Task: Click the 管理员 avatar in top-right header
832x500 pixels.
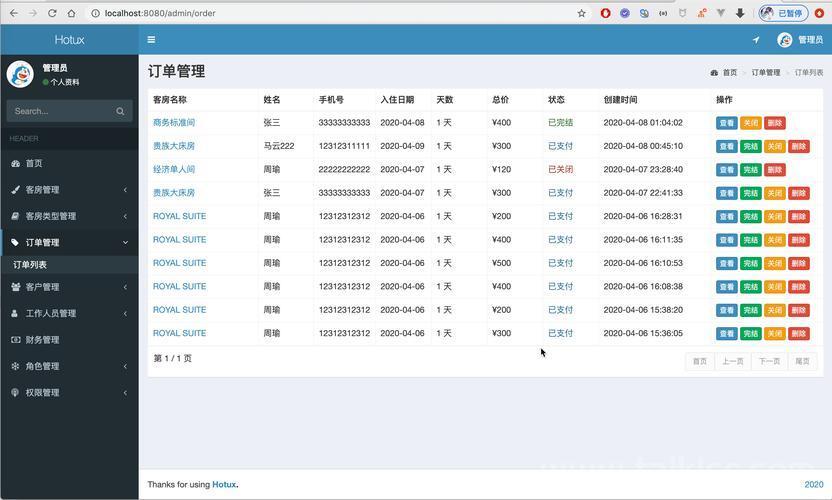Action: coord(784,40)
